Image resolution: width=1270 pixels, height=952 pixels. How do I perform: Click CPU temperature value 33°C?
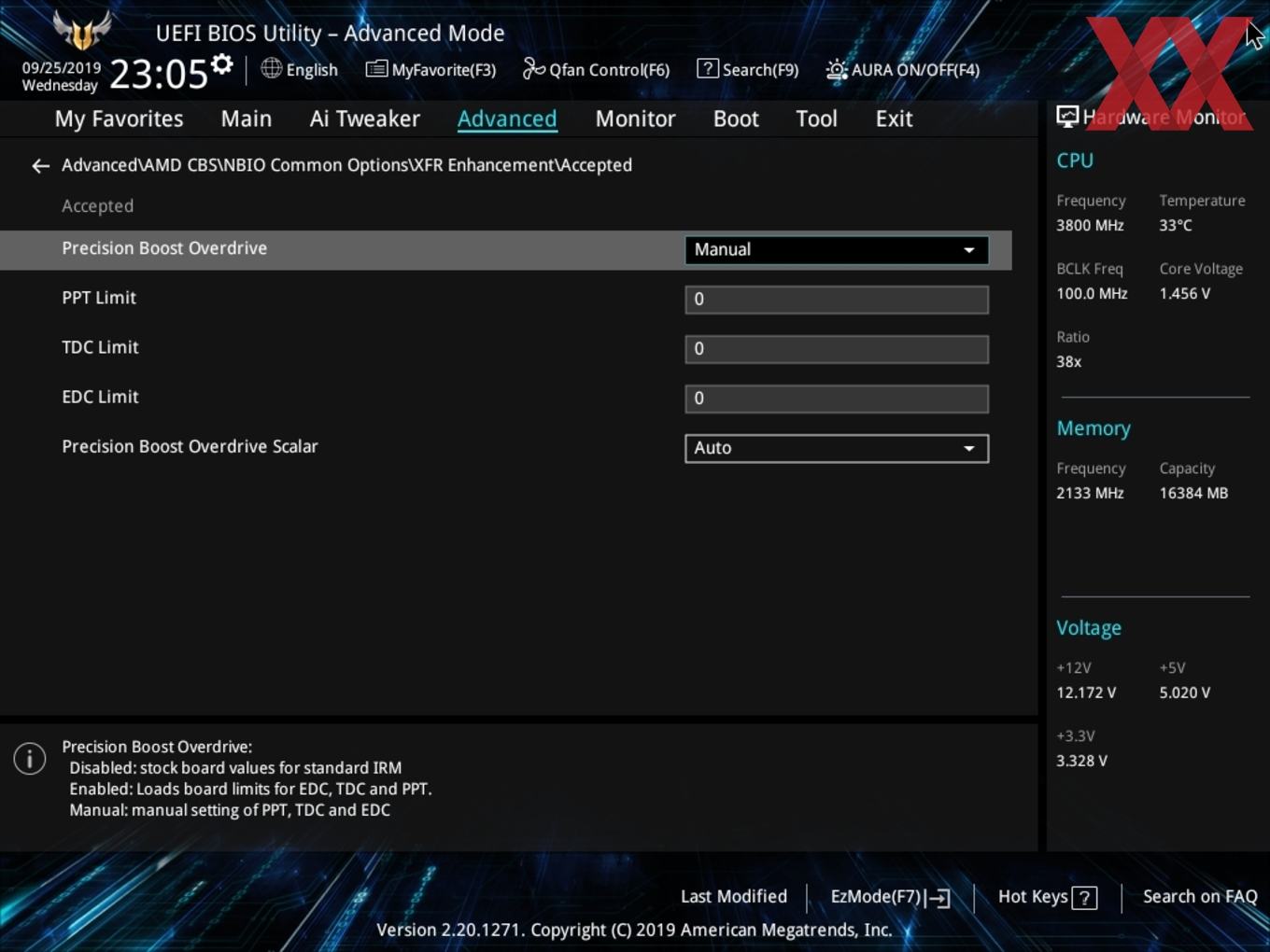tap(1176, 226)
